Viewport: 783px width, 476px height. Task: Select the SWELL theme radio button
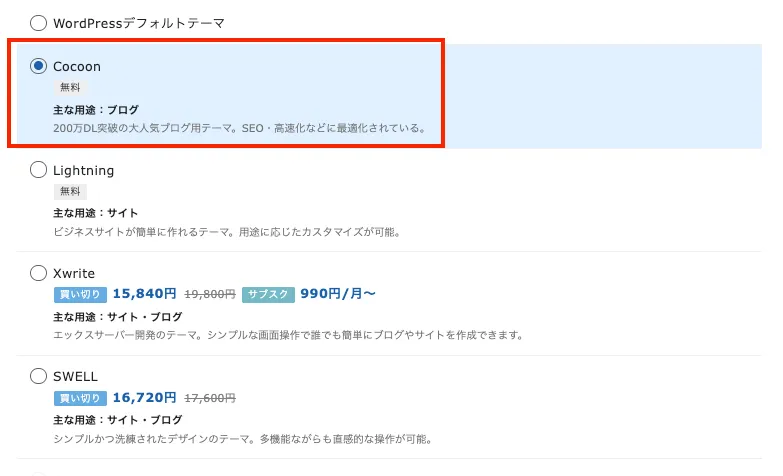pyautogui.click(x=39, y=376)
